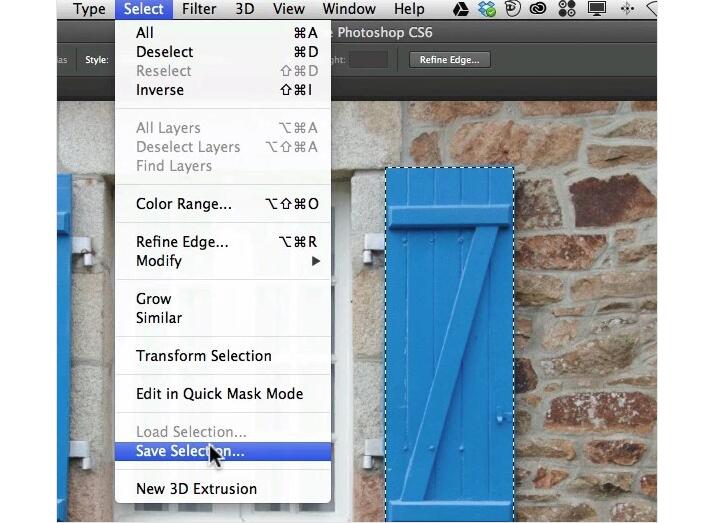
Task: Click the options bar field left of Refine Edge
Action: tap(369, 60)
